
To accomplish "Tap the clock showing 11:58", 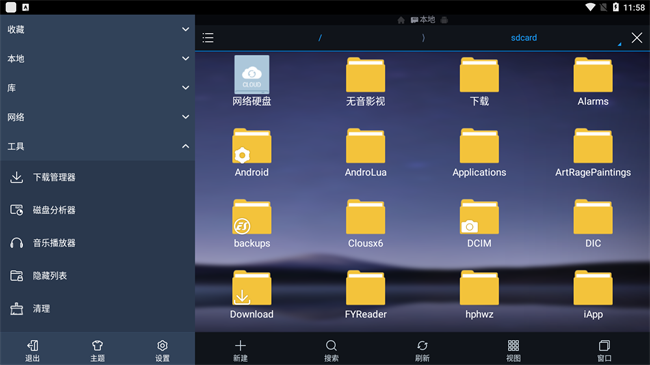I will 634,7.
